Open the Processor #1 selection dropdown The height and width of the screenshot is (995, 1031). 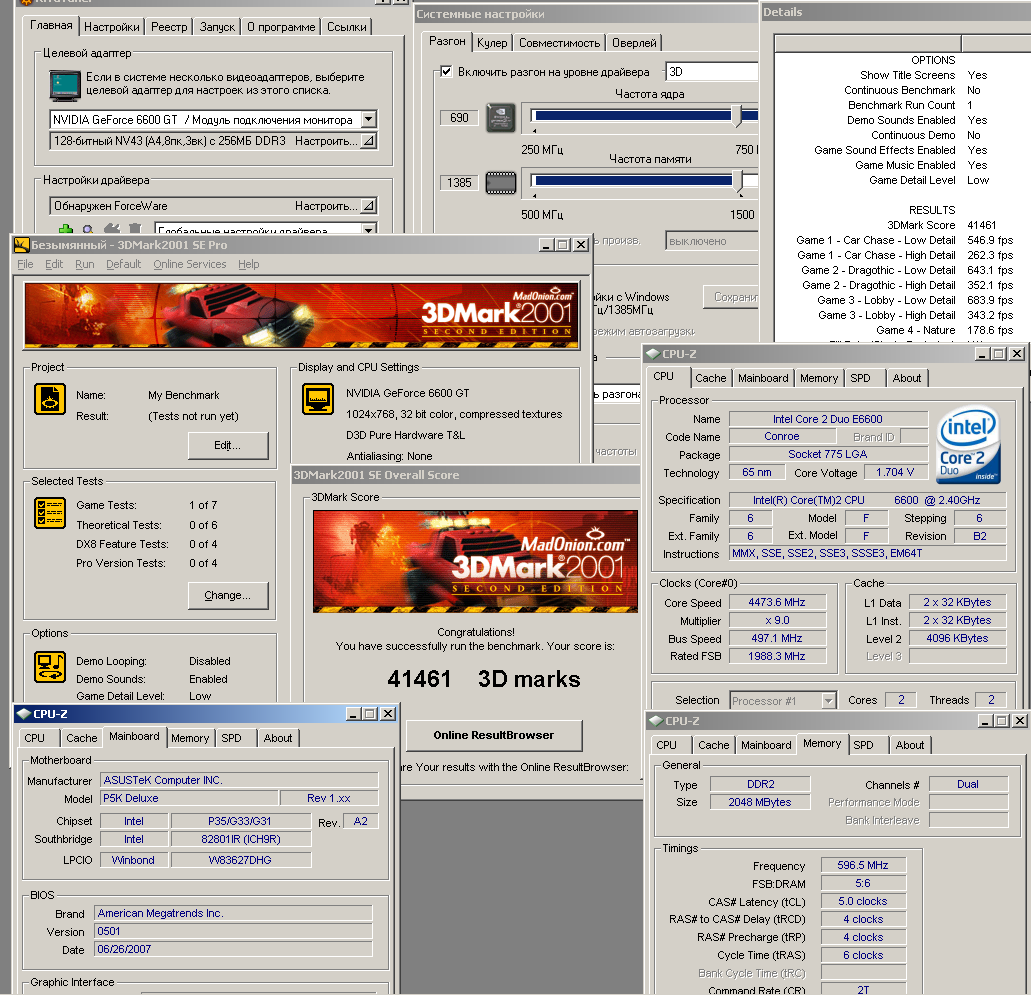point(828,700)
